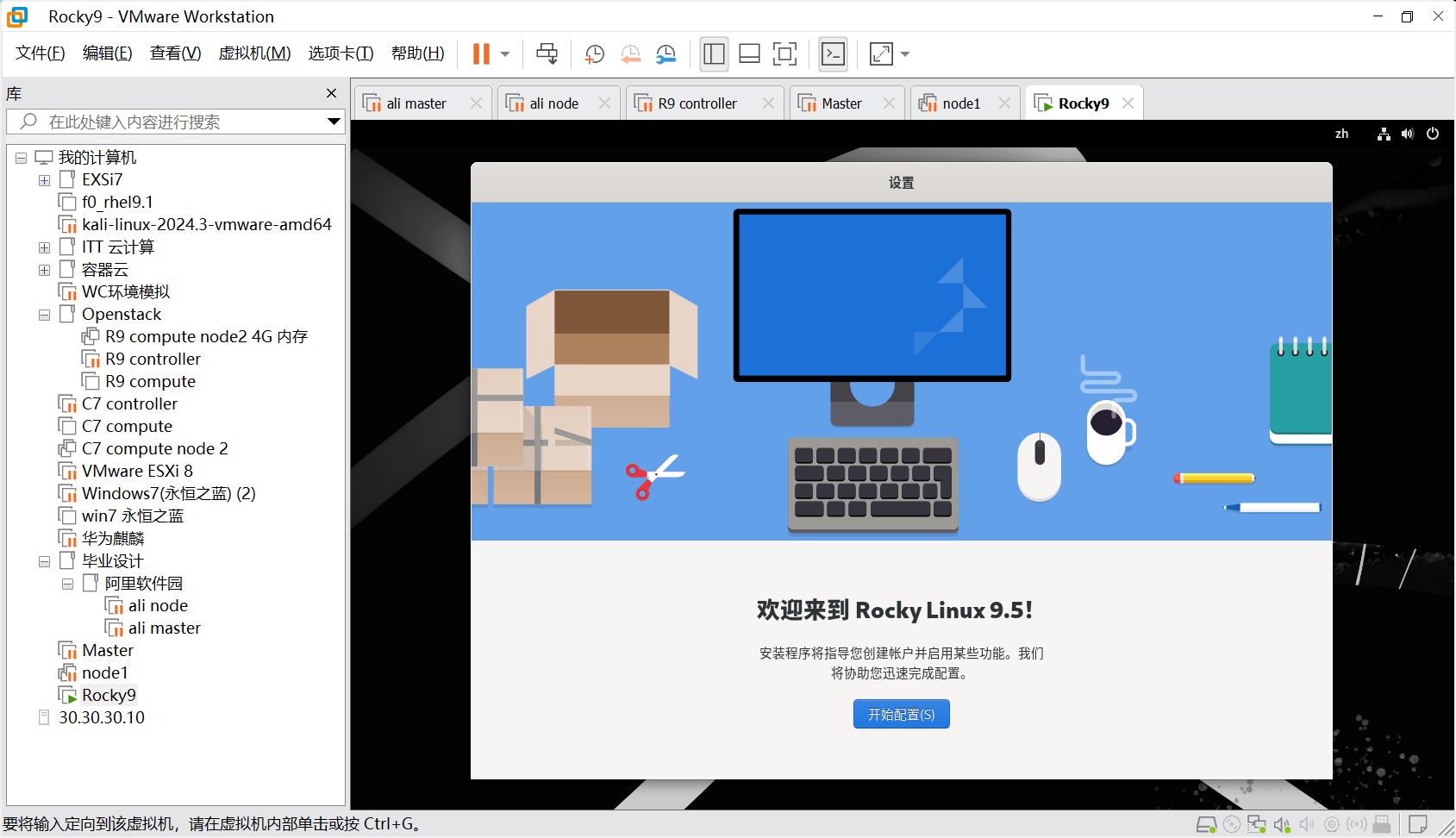Take a snapshot of this virtual machine
1456x838 pixels.
(x=594, y=53)
